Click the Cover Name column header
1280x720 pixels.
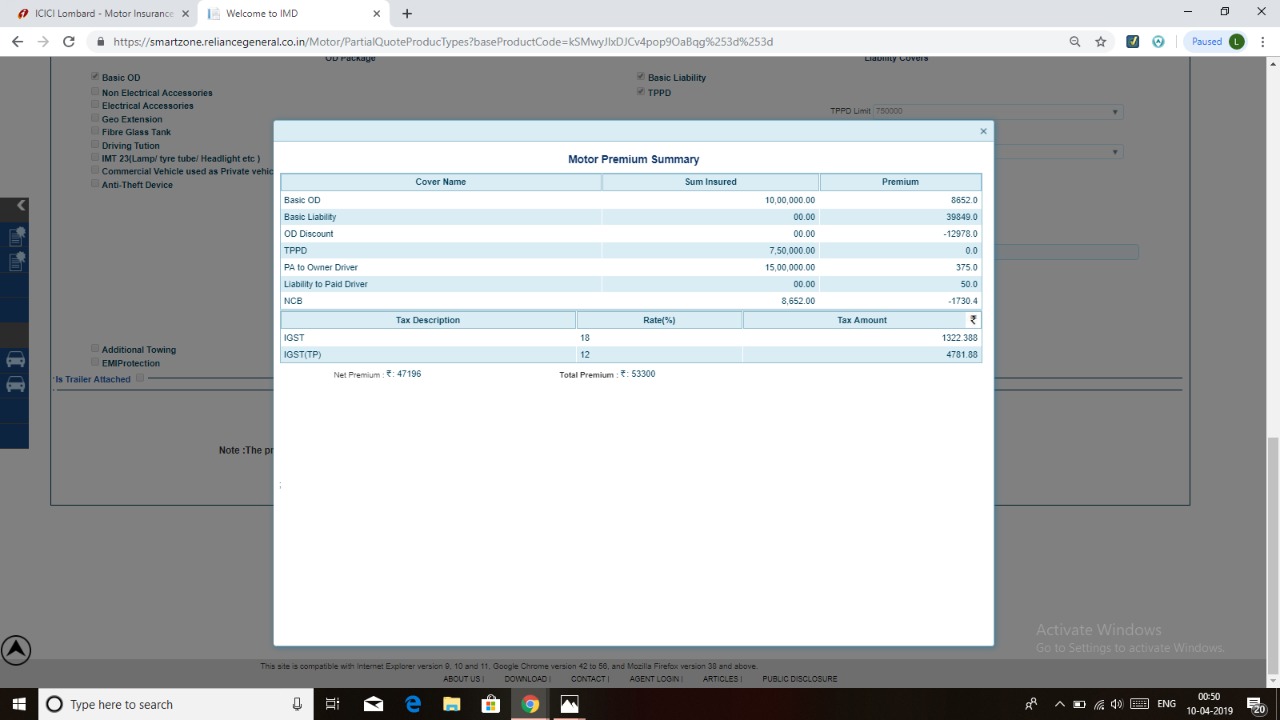tap(441, 182)
